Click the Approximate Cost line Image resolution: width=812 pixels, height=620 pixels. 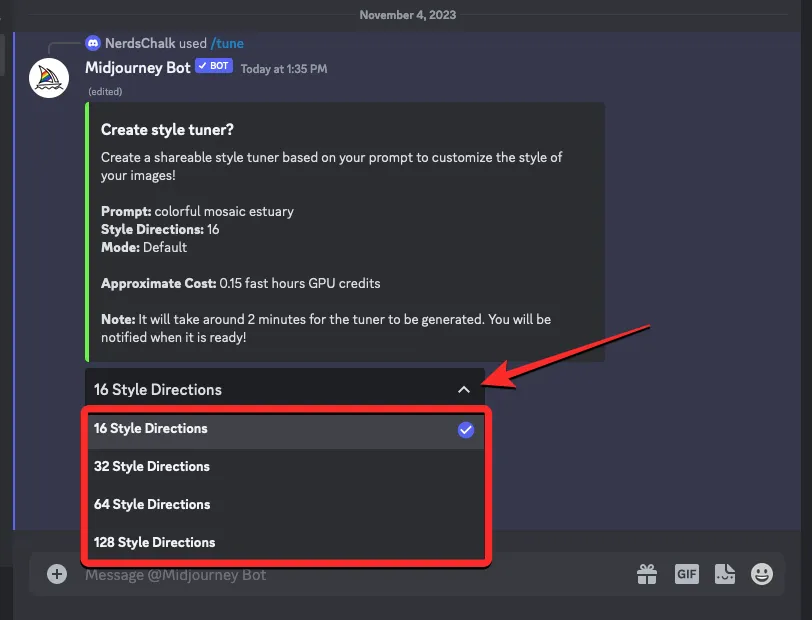click(241, 283)
